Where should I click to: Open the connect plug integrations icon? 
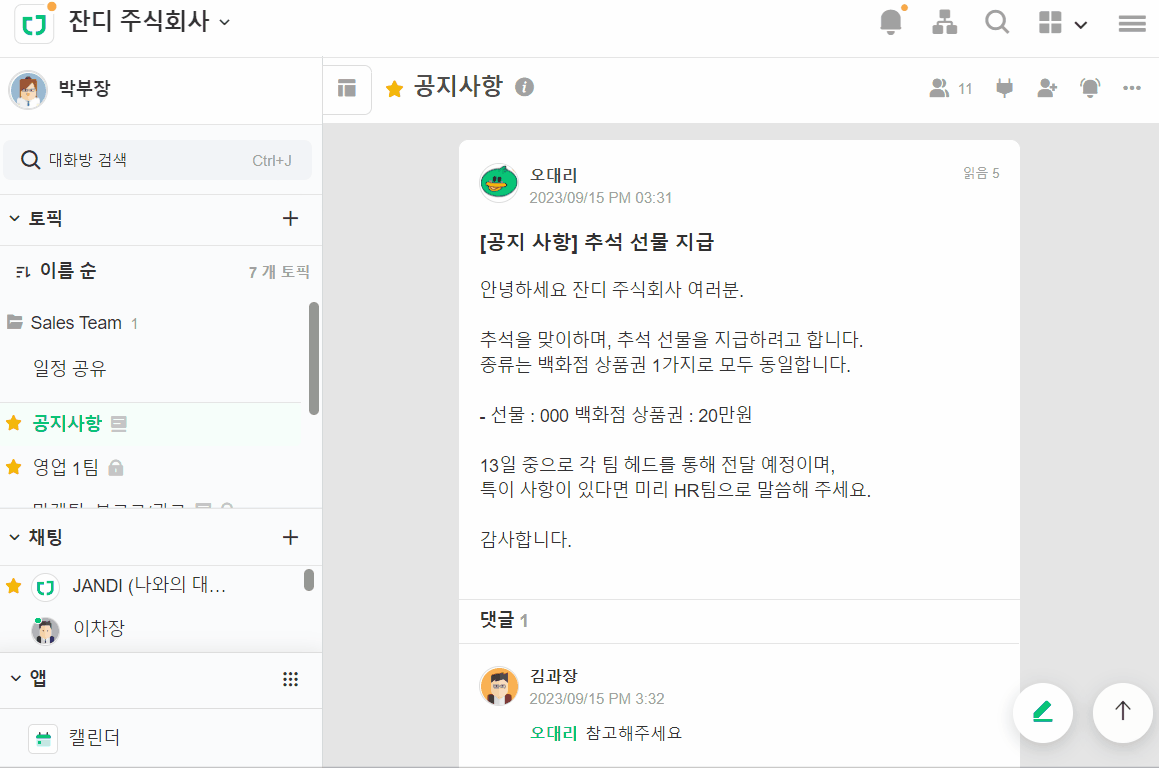tap(1005, 89)
